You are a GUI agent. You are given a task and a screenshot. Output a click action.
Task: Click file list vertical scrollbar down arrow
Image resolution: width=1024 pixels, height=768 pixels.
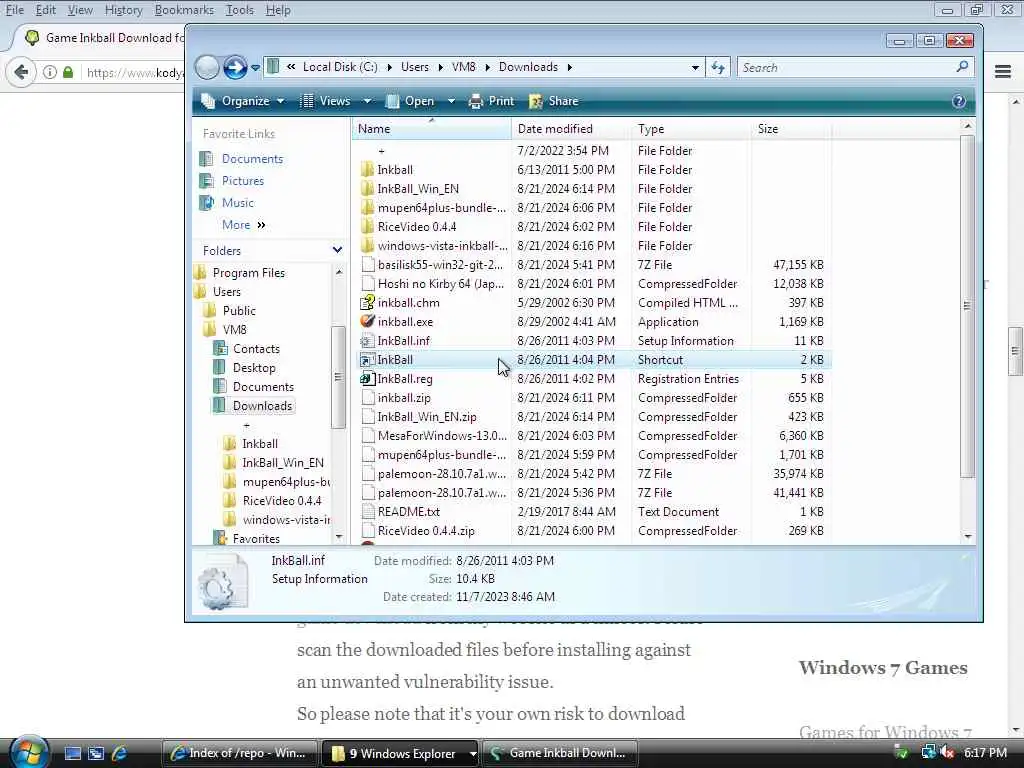point(968,536)
